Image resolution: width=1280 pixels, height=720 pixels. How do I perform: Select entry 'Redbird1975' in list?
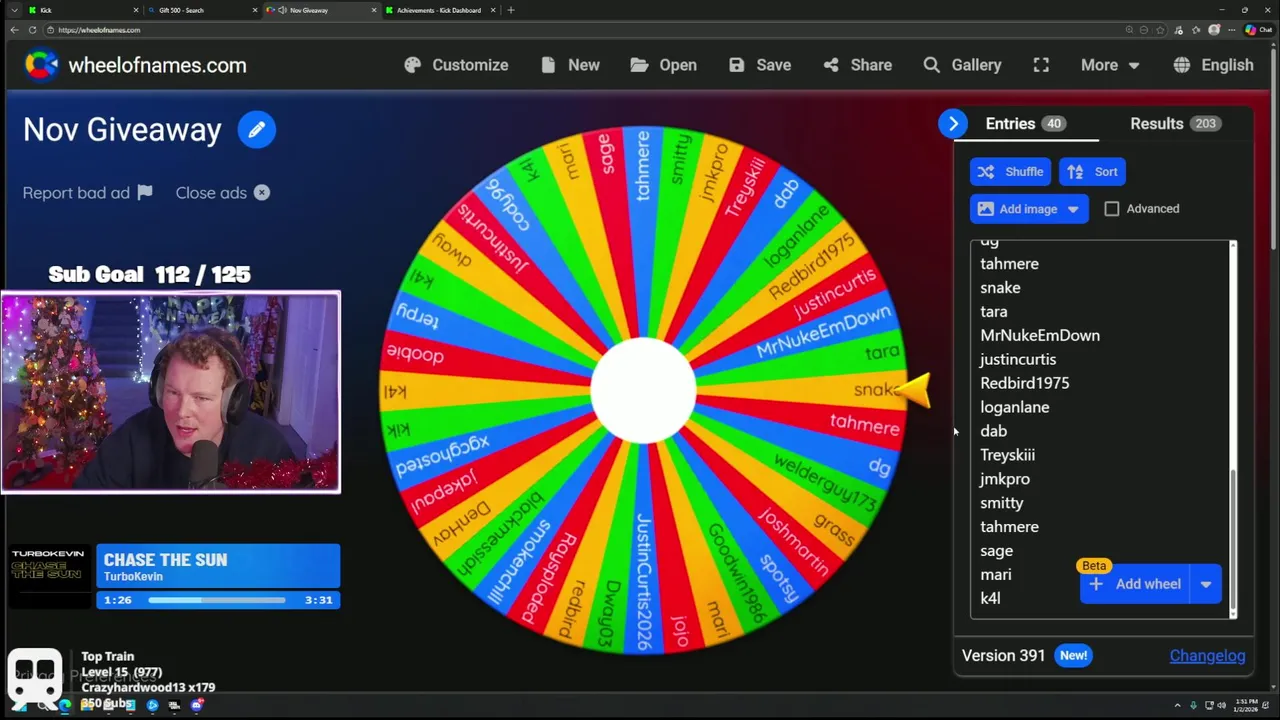point(1024,383)
